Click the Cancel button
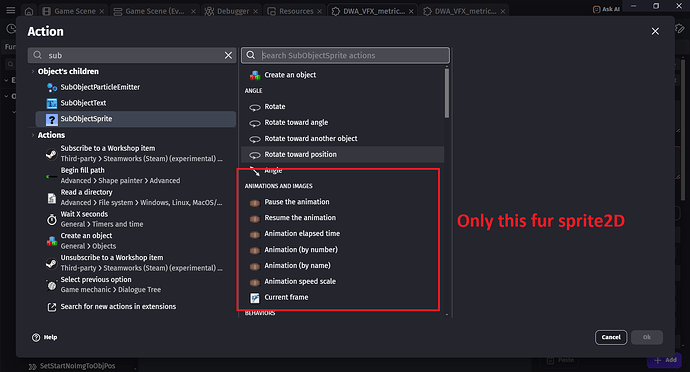Image resolution: width=690 pixels, height=372 pixels. pyautogui.click(x=611, y=337)
